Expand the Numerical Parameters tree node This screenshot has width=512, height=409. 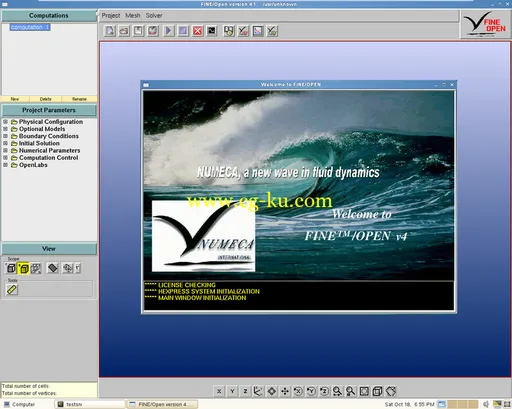(x=5, y=151)
